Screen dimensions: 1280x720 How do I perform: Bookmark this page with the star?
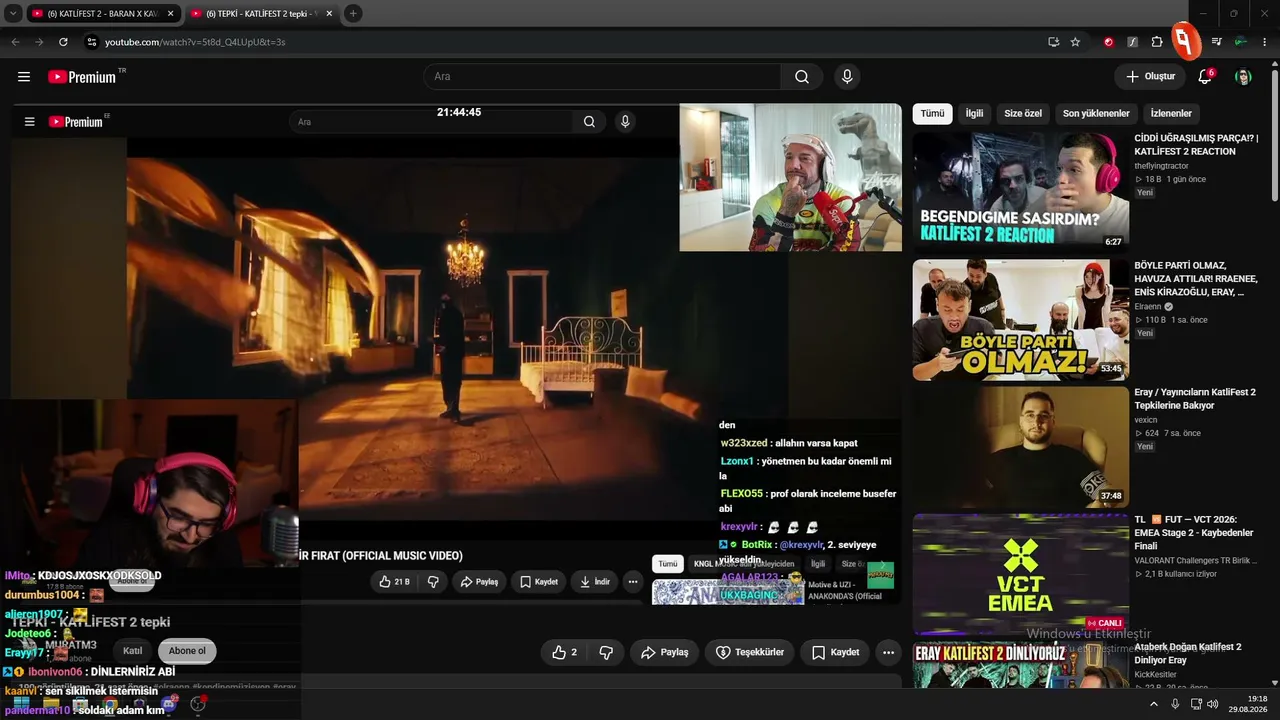[x=1075, y=42]
